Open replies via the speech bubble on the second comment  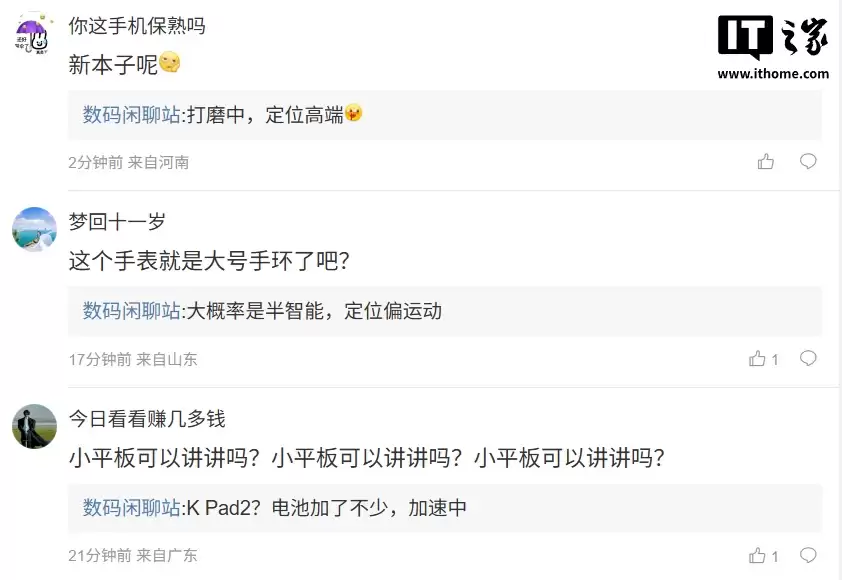809,359
